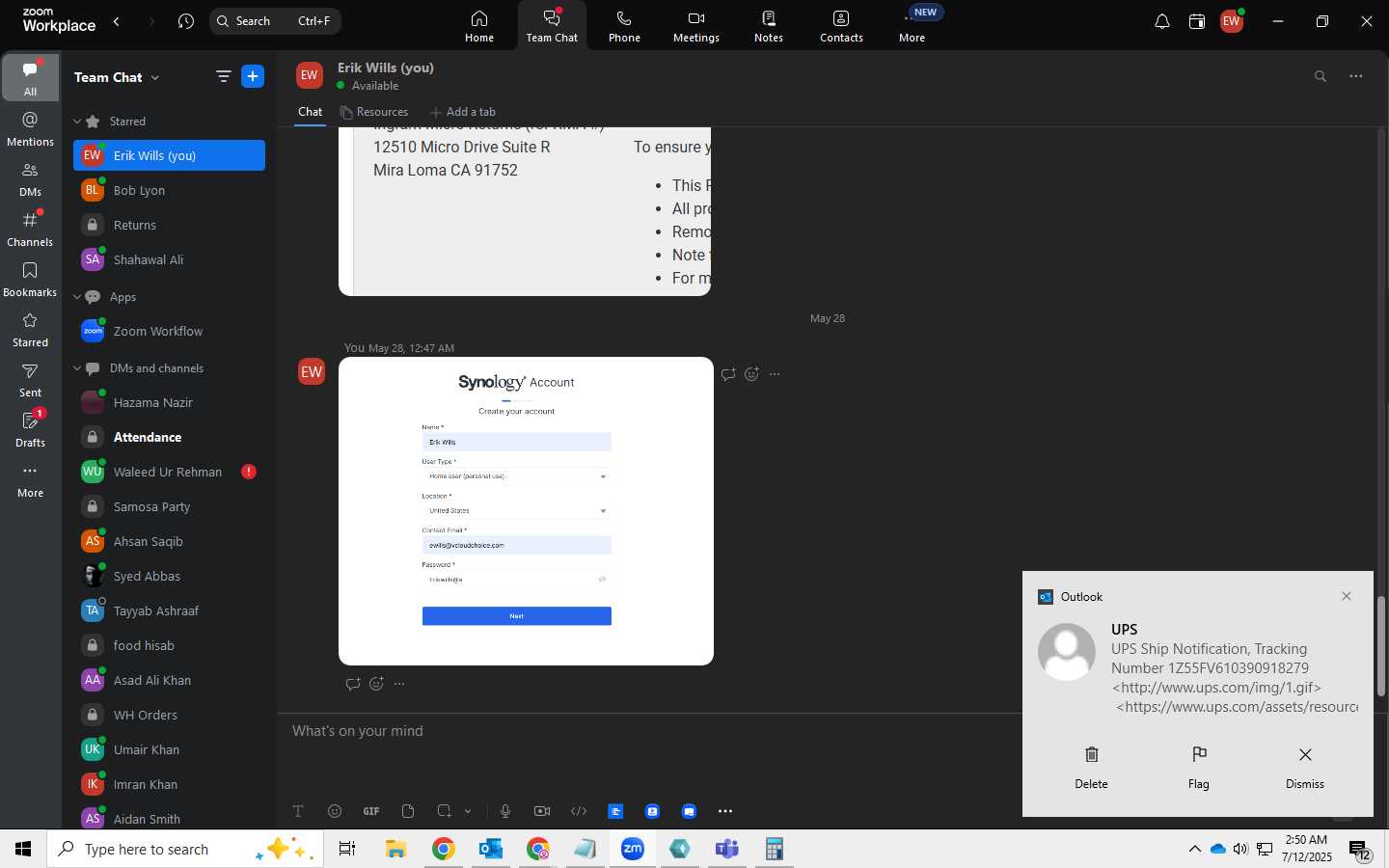This screenshot has height=868, width=1389.
Task: Open Mentions in the sidebar
Action: click(x=31, y=128)
